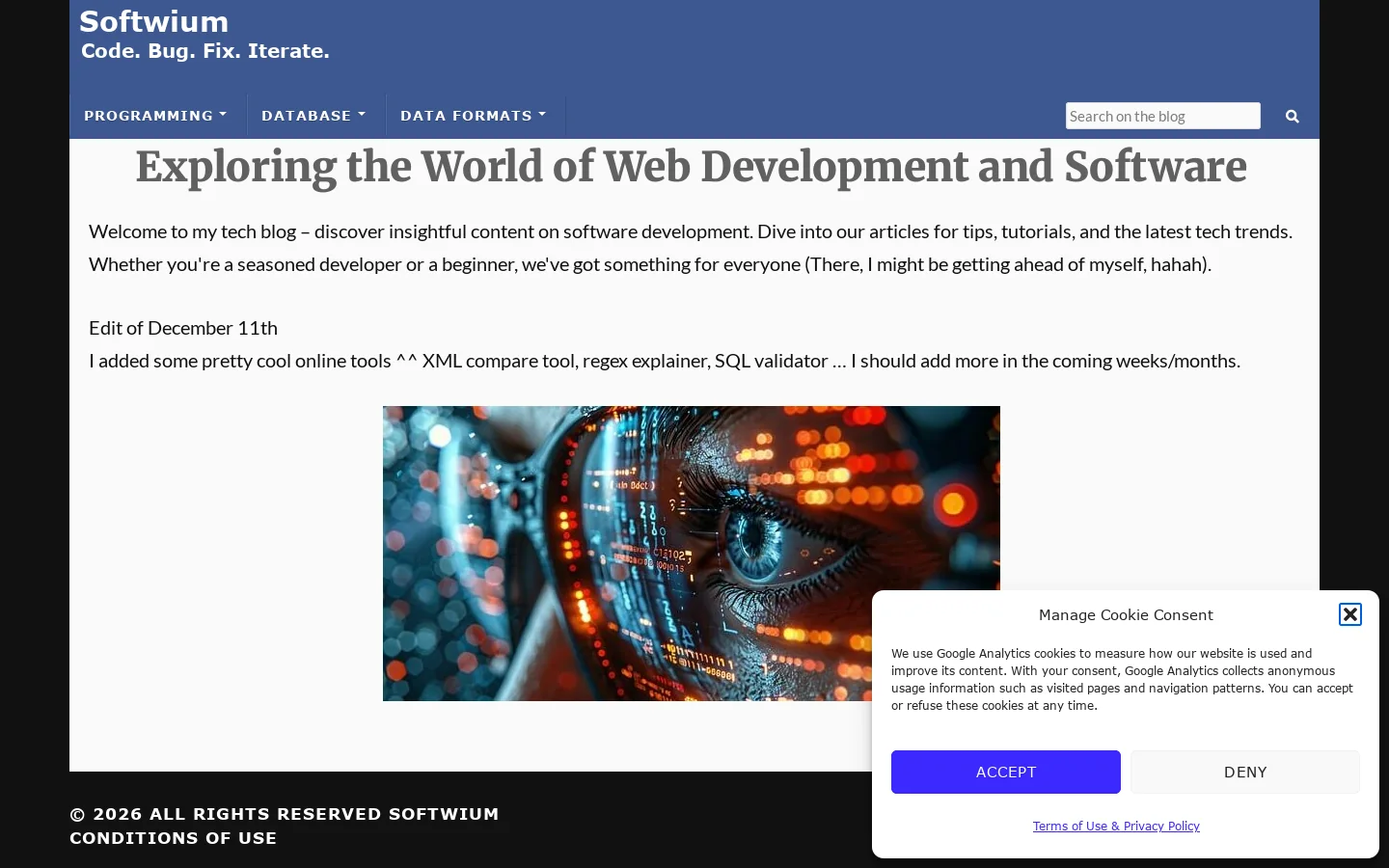Deny the cookie consent
The image size is (1389, 868).
click(x=1245, y=773)
